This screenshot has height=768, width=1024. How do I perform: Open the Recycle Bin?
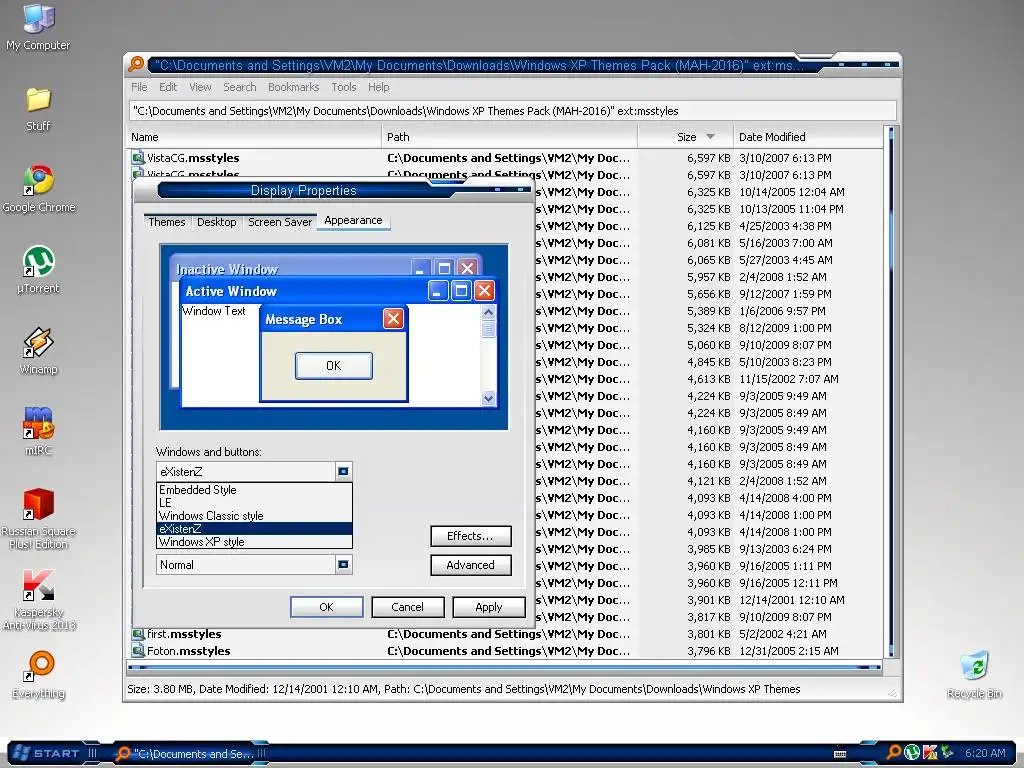click(974, 675)
